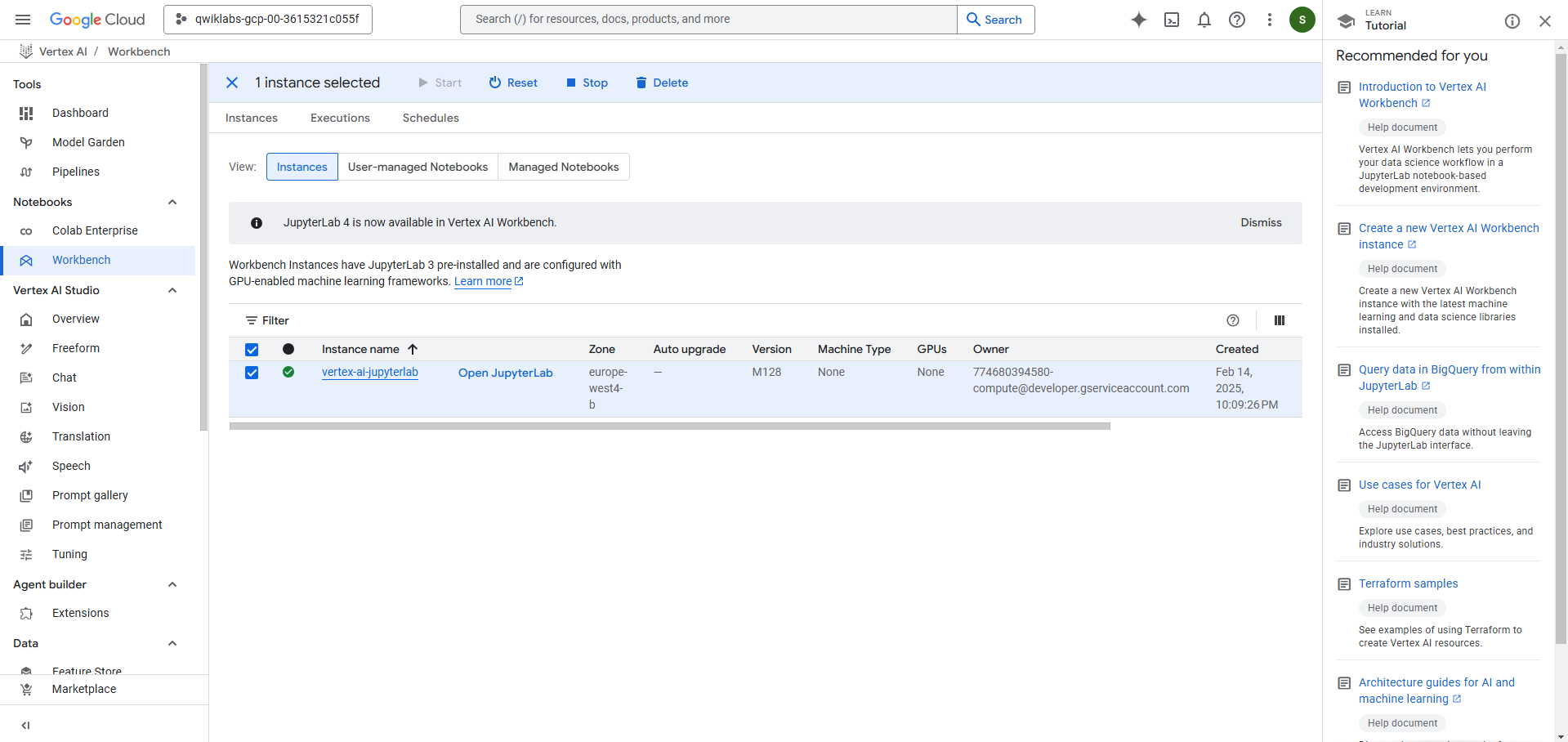Collapse the Agent builder section
This screenshot has width=1568, height=742.
[x=172, y=584]
